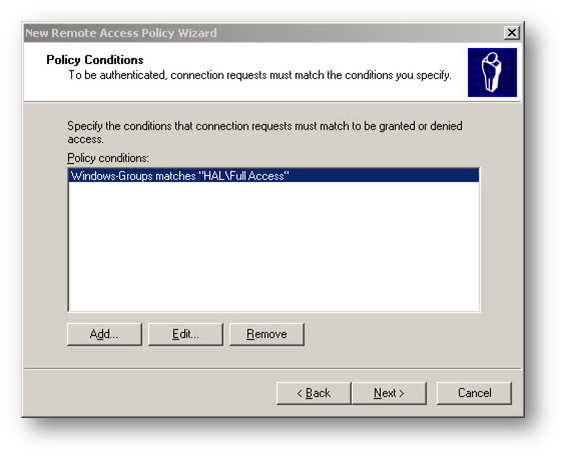Click the wizard figure icon in the header
Screen dimensions: 567x460
coord(492,72)
